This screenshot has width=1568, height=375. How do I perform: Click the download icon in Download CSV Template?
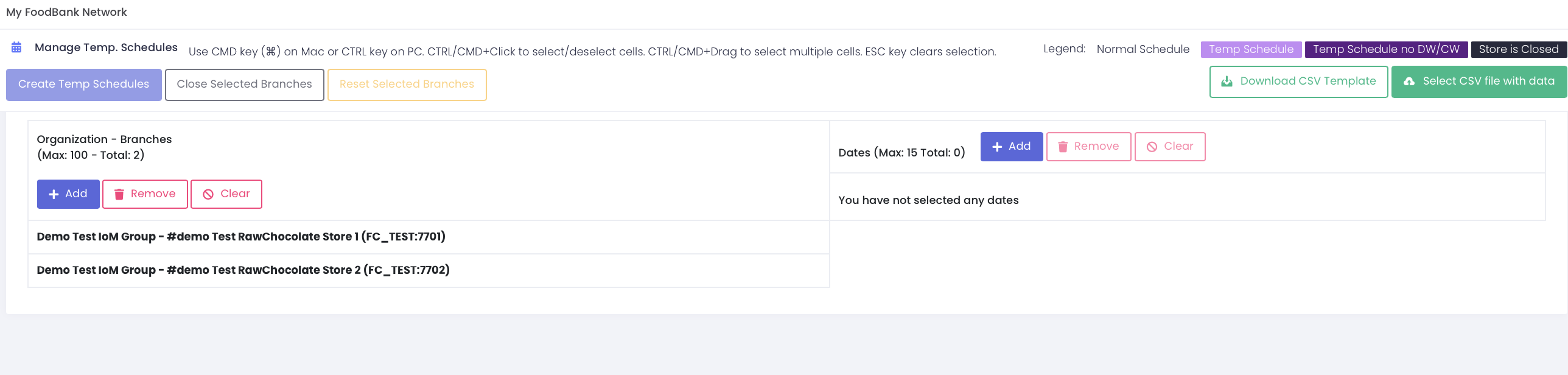[x=1227, y=82]
